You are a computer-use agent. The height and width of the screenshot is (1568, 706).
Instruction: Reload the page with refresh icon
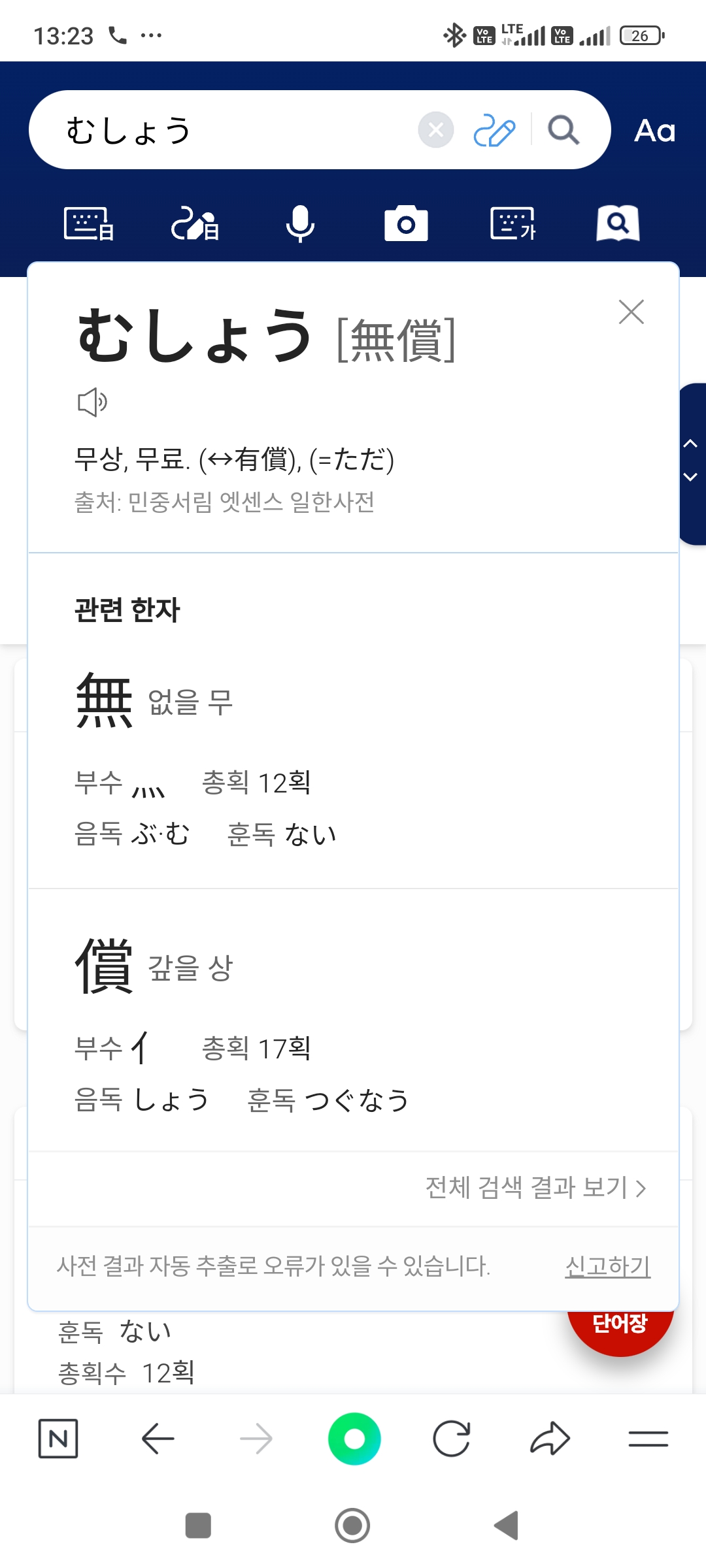point(452,1439)
